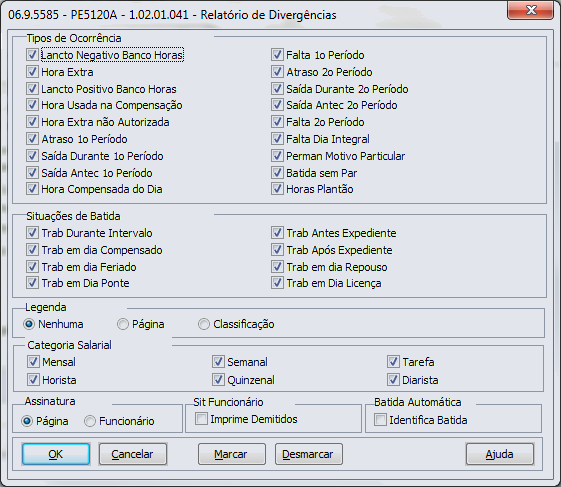The height and width of the screenshot is (487, 561).
Task: Toggle Trab em dia Compensado
Action: 32,249
